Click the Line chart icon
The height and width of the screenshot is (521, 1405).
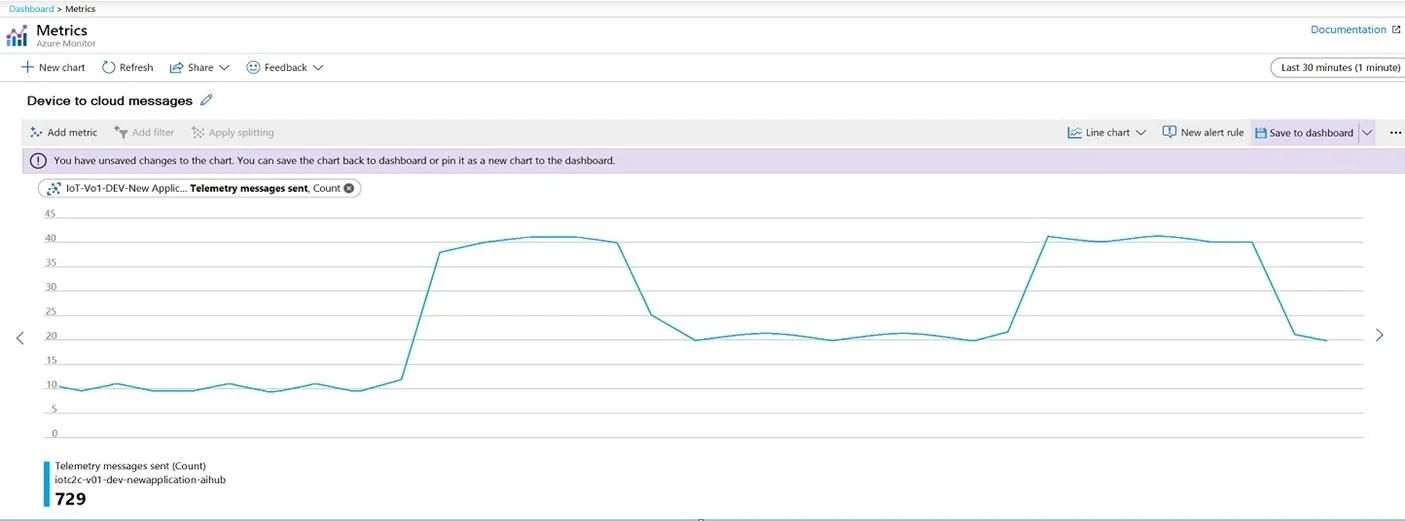[x=1075, y=132]
